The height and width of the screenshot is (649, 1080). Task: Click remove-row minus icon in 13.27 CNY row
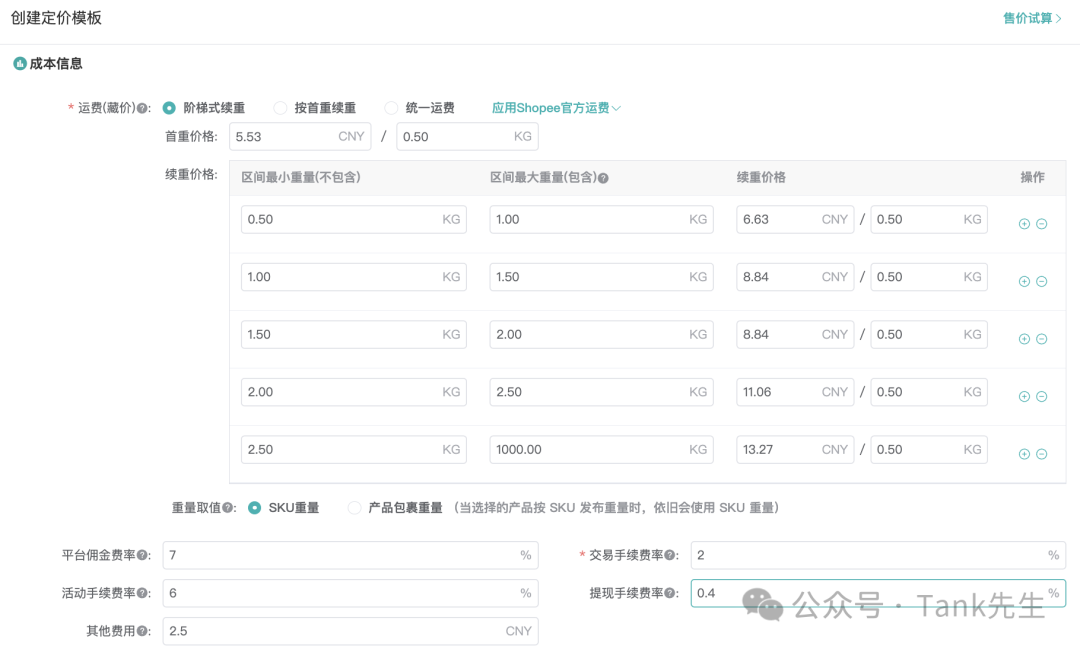[1041, 454]
